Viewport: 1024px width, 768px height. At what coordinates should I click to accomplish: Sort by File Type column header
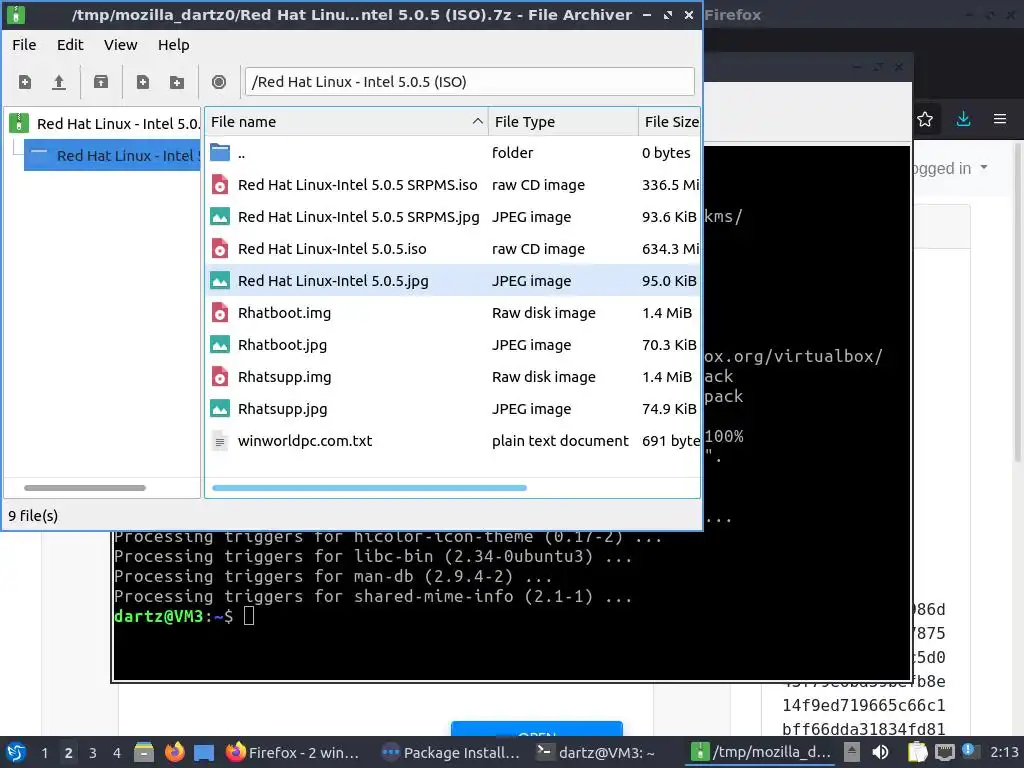coord(564,122)
